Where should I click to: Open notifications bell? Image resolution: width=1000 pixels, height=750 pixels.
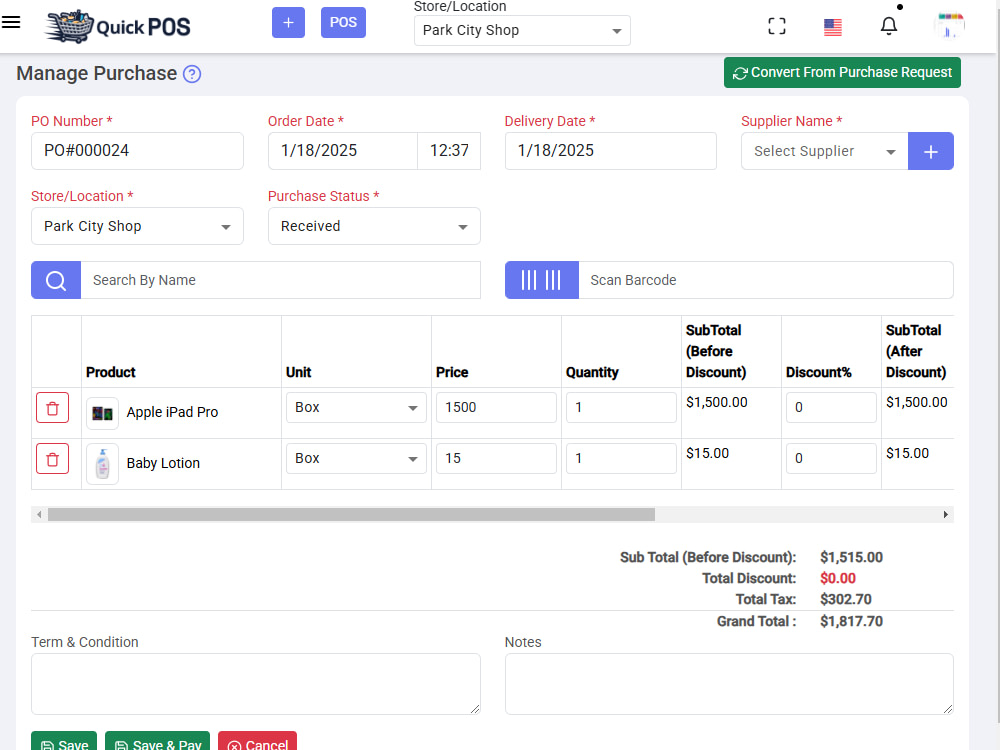click(x=889, y=26)
